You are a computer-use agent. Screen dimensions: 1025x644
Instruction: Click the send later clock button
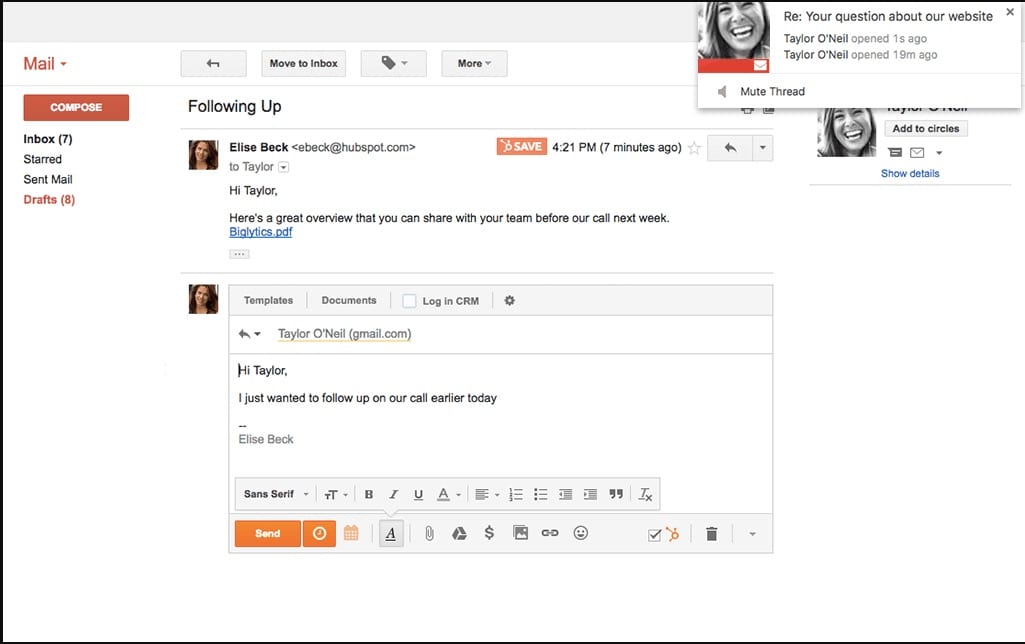tap(319, 534)
